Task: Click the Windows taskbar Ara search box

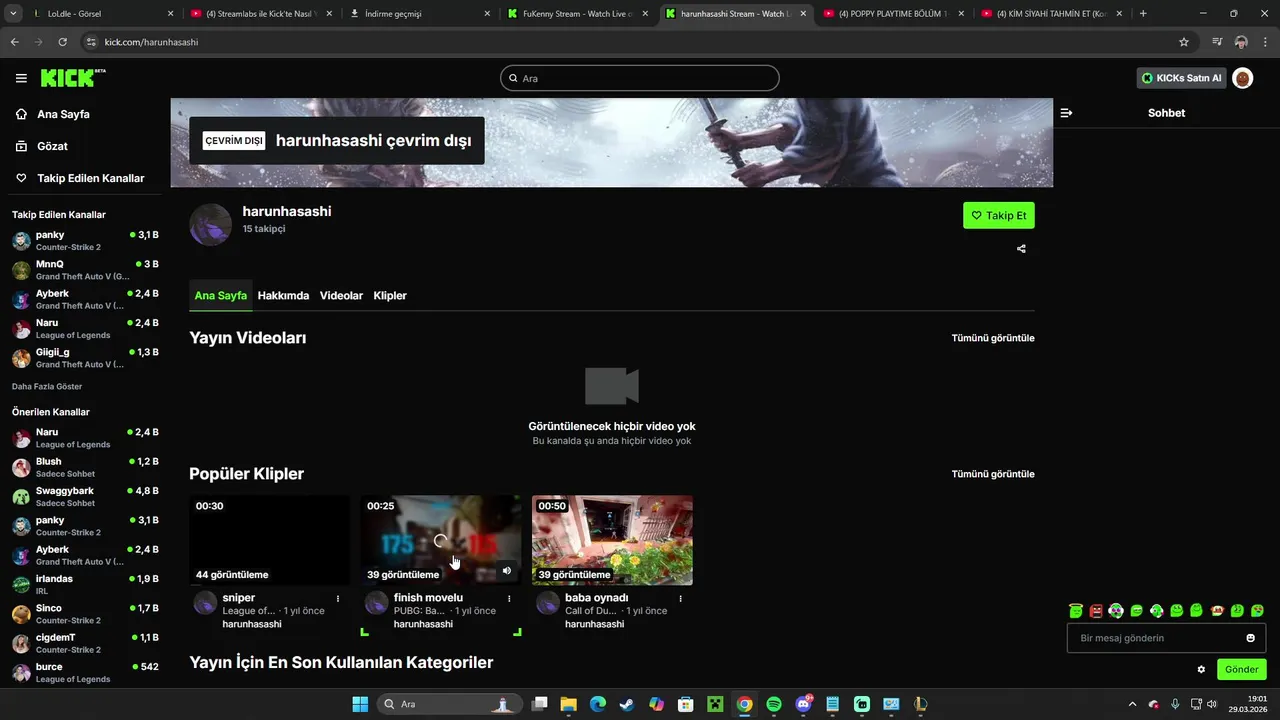Action: (449, 704)
